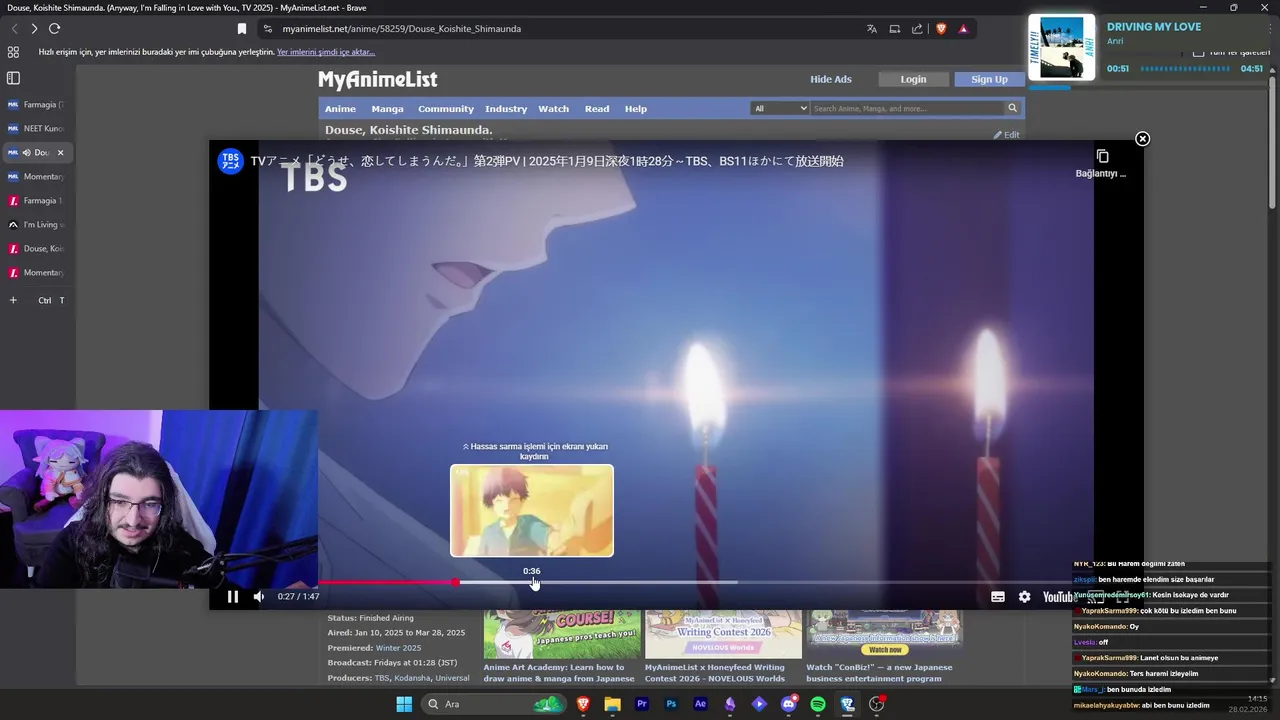
Task: Open the TBS Anime channel avatar
Action: coord(231,161)
